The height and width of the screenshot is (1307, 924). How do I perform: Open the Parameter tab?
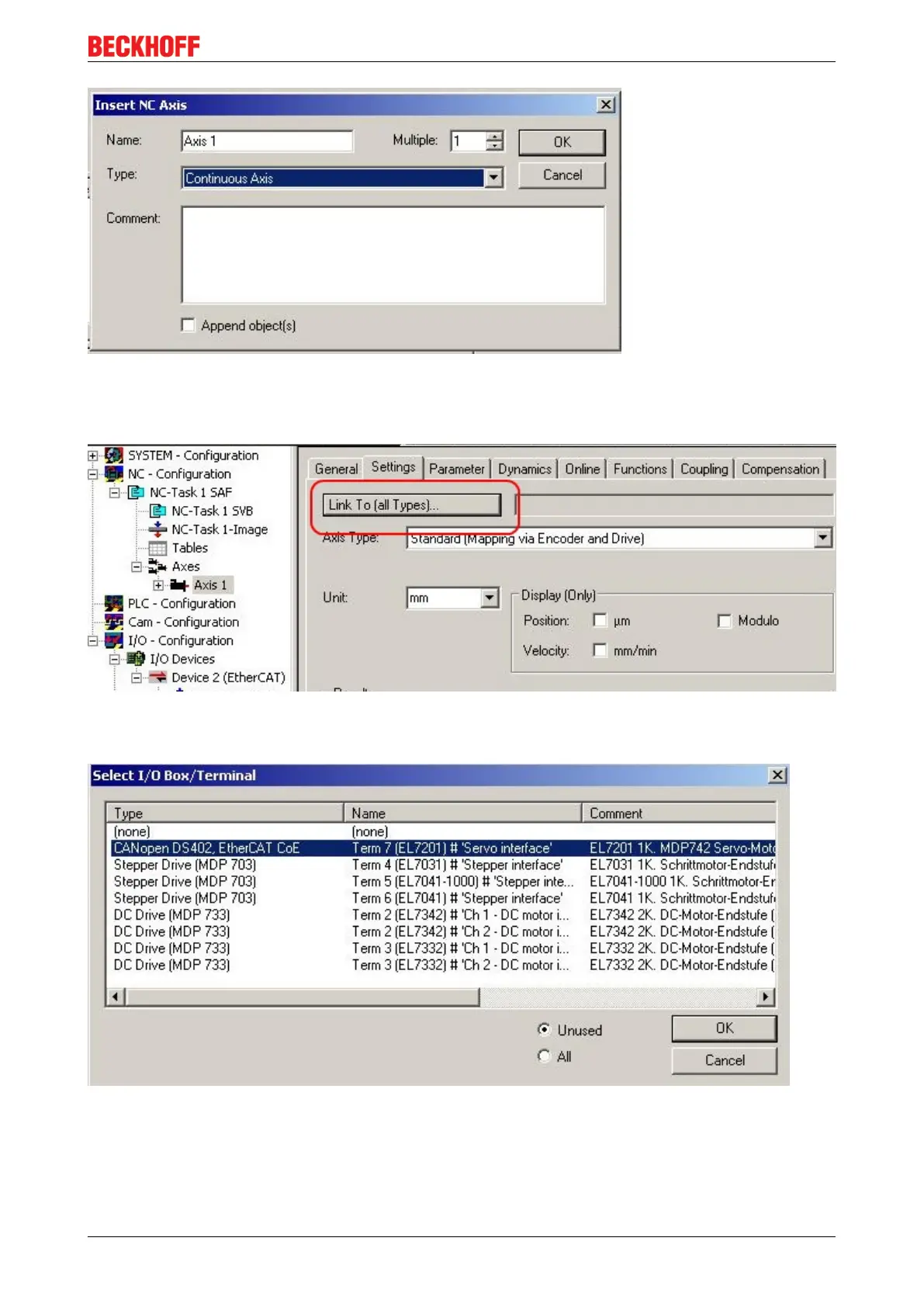click(457, 469)
